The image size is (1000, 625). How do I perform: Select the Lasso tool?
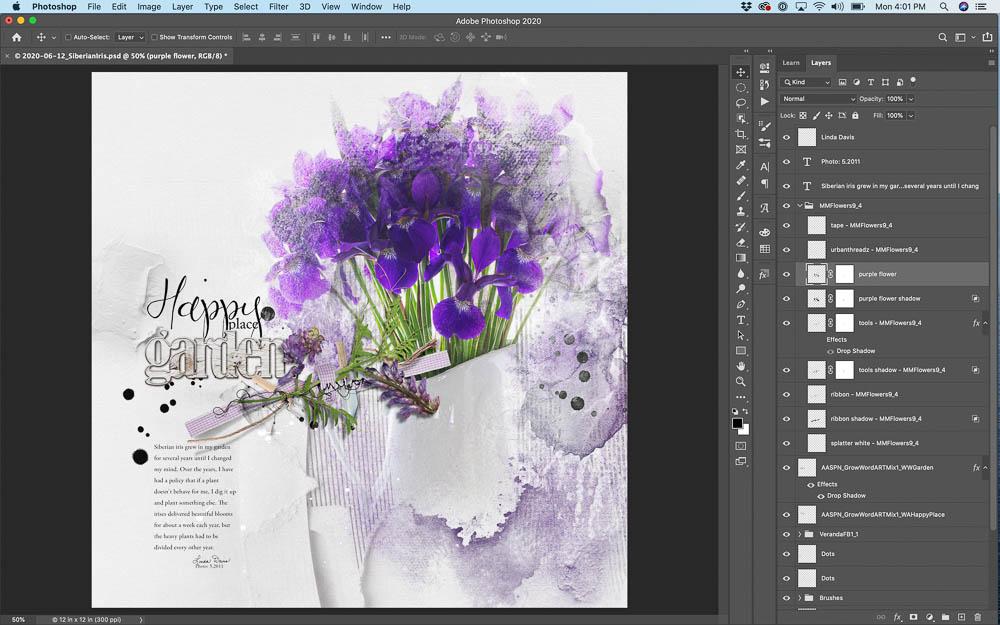point(740,103)
